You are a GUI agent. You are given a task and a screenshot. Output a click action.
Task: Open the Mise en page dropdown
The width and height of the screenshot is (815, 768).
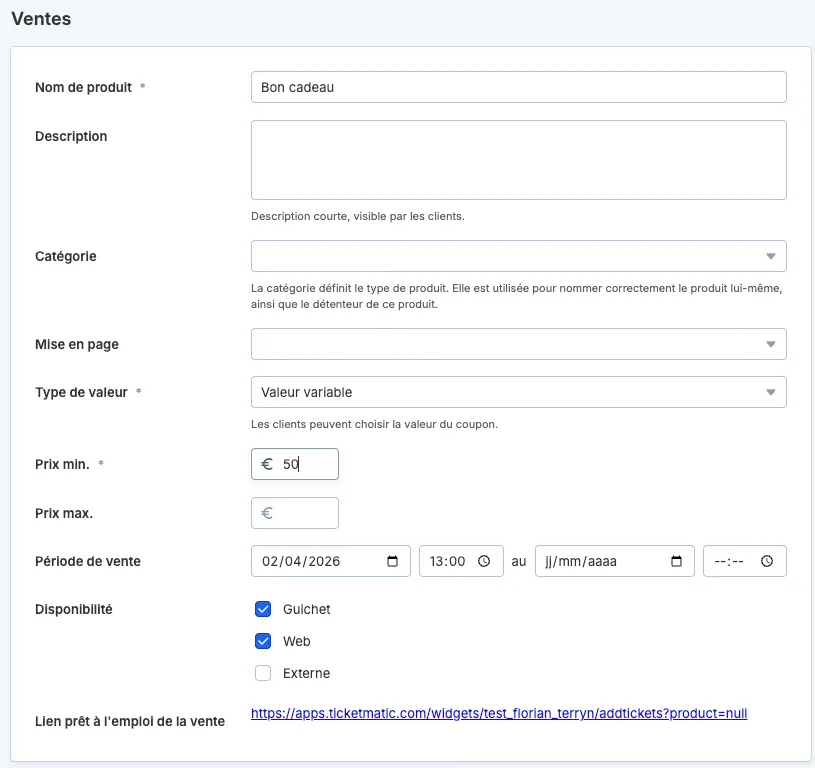(x=518, y=344)
